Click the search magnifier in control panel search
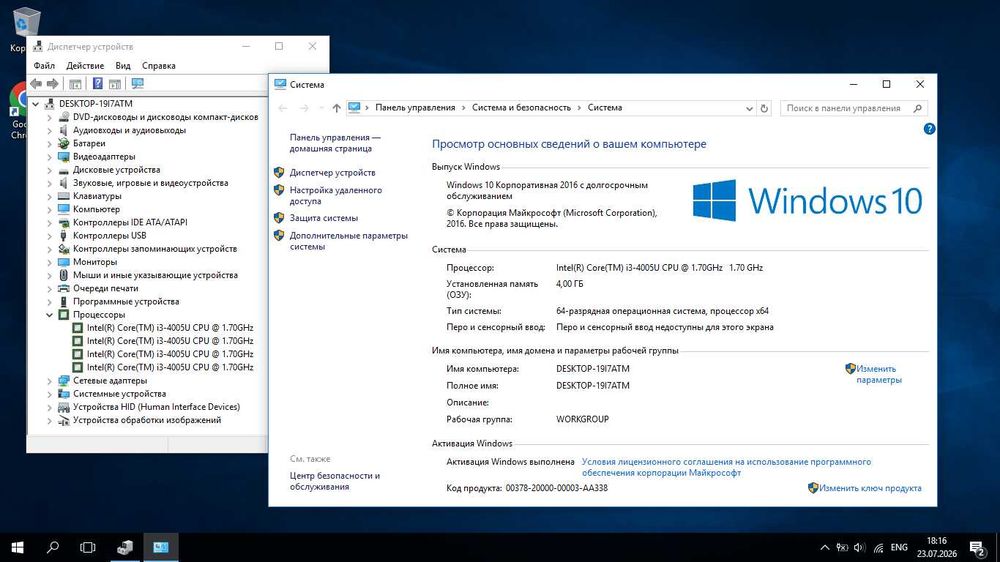The height and width of the screenshot is (562, 1000). (x=917, y=108)
